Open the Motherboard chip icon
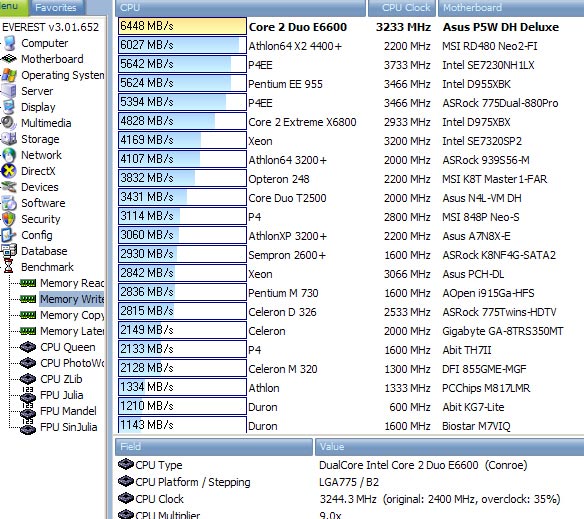Screen dimensions: 584x519 coord(9,59)
